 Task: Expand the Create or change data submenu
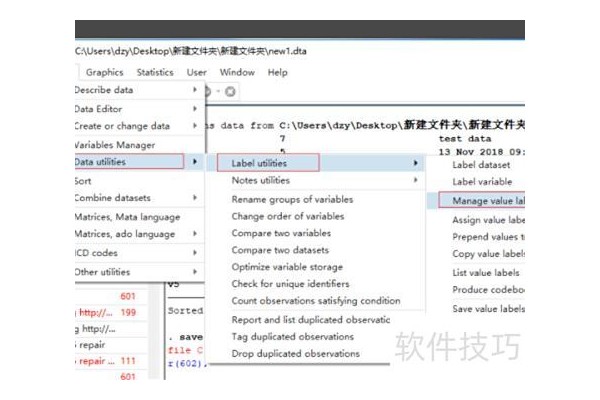tap(135, 126)
